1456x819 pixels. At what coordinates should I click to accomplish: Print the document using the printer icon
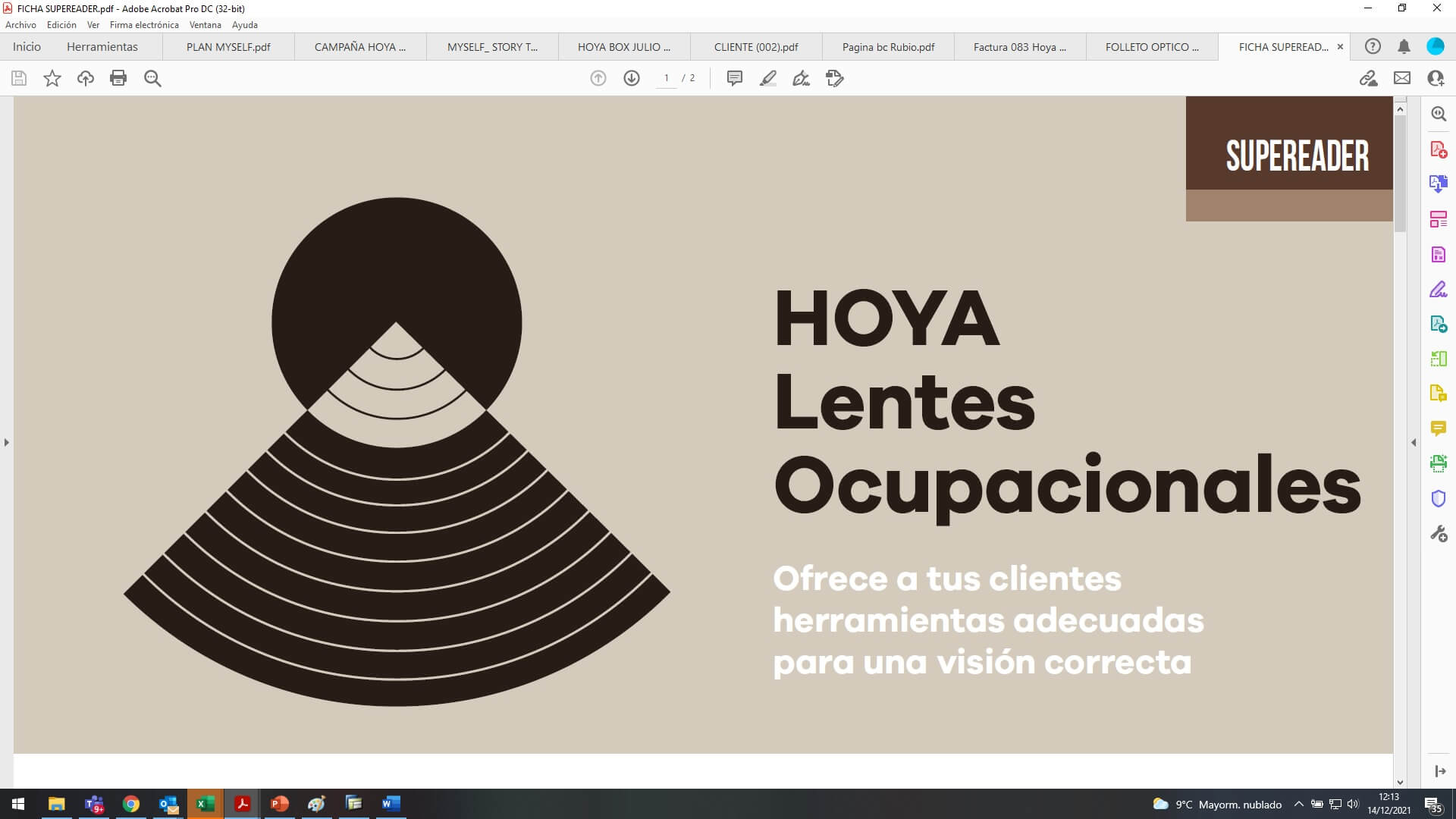[118, 78]
